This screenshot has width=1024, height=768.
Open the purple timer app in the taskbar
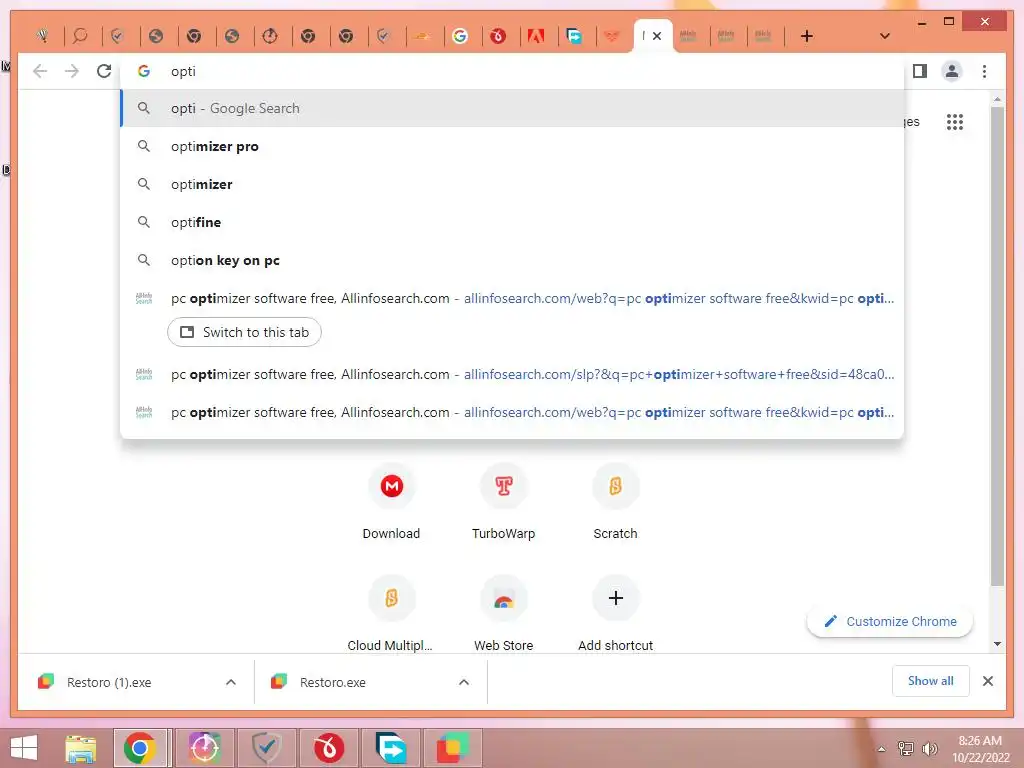(x=204, y=748)
